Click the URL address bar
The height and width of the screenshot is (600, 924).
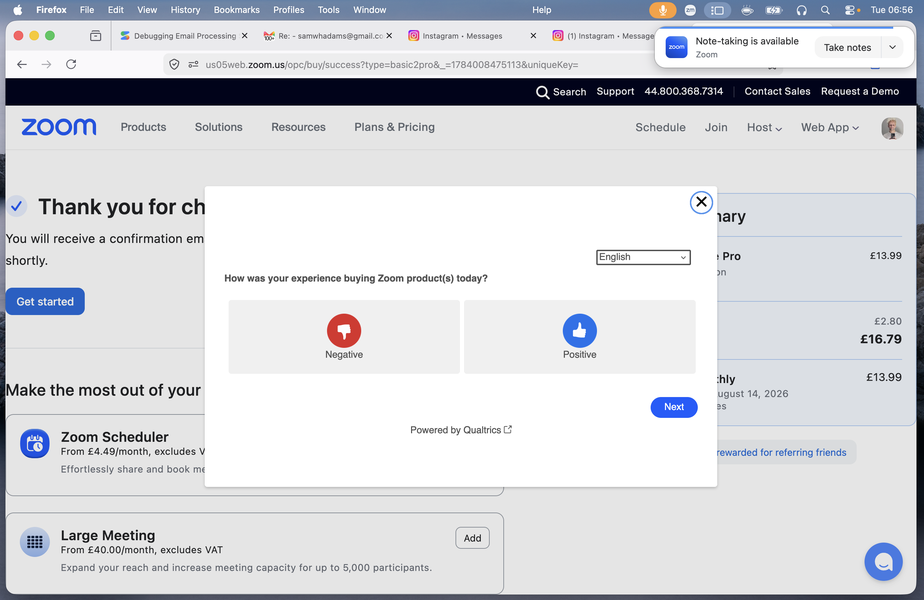click(x=392, y=65)
